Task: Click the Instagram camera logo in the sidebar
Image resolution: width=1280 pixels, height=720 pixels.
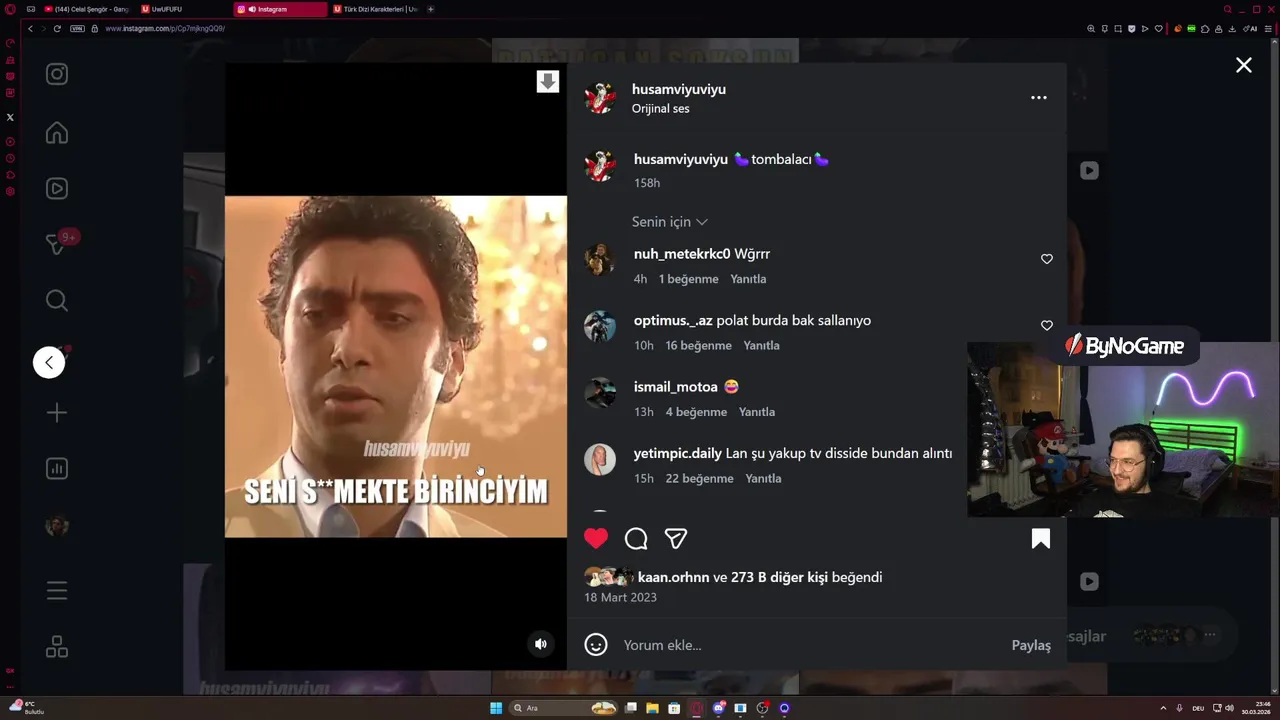Action: [57, 74]
